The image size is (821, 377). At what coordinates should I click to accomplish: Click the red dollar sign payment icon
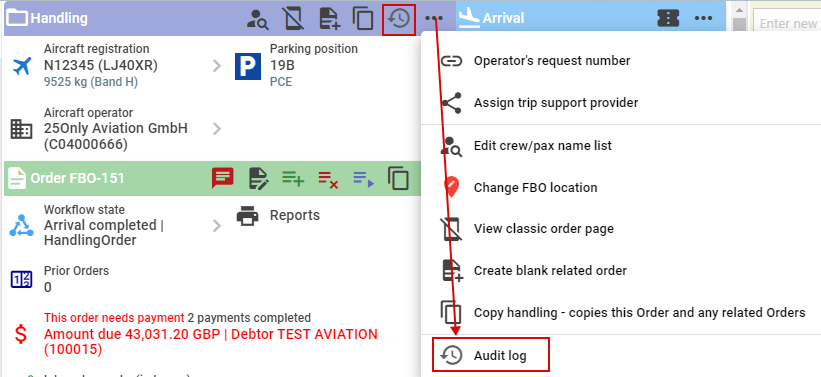click(21, 334)
